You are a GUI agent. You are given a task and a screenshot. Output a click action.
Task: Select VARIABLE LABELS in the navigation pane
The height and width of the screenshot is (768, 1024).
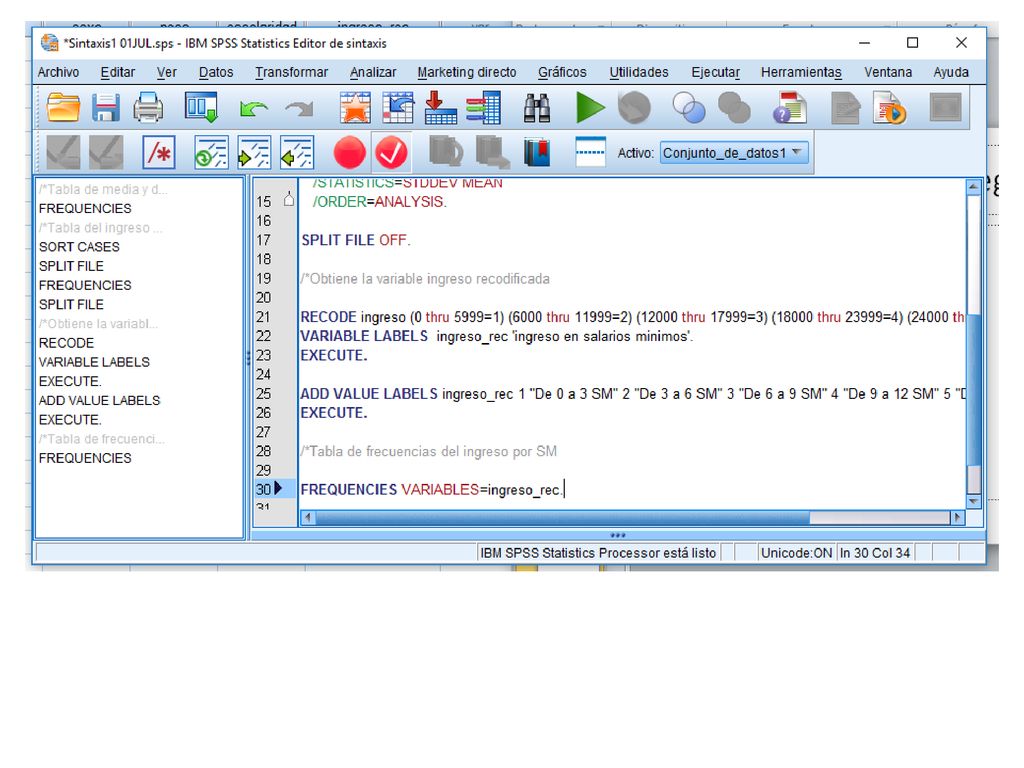coord(94,362)
